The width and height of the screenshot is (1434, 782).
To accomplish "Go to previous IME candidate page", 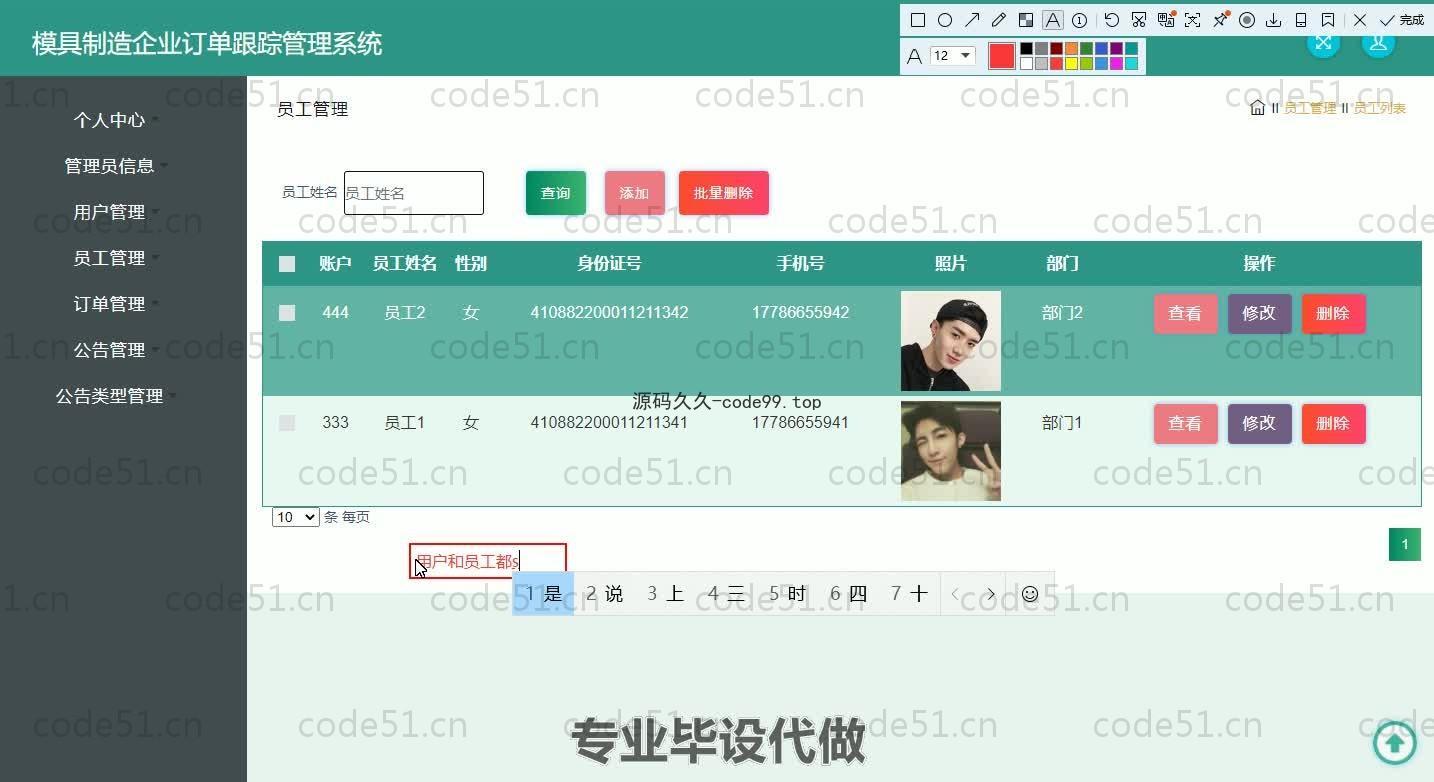I will tap(955, 594).
